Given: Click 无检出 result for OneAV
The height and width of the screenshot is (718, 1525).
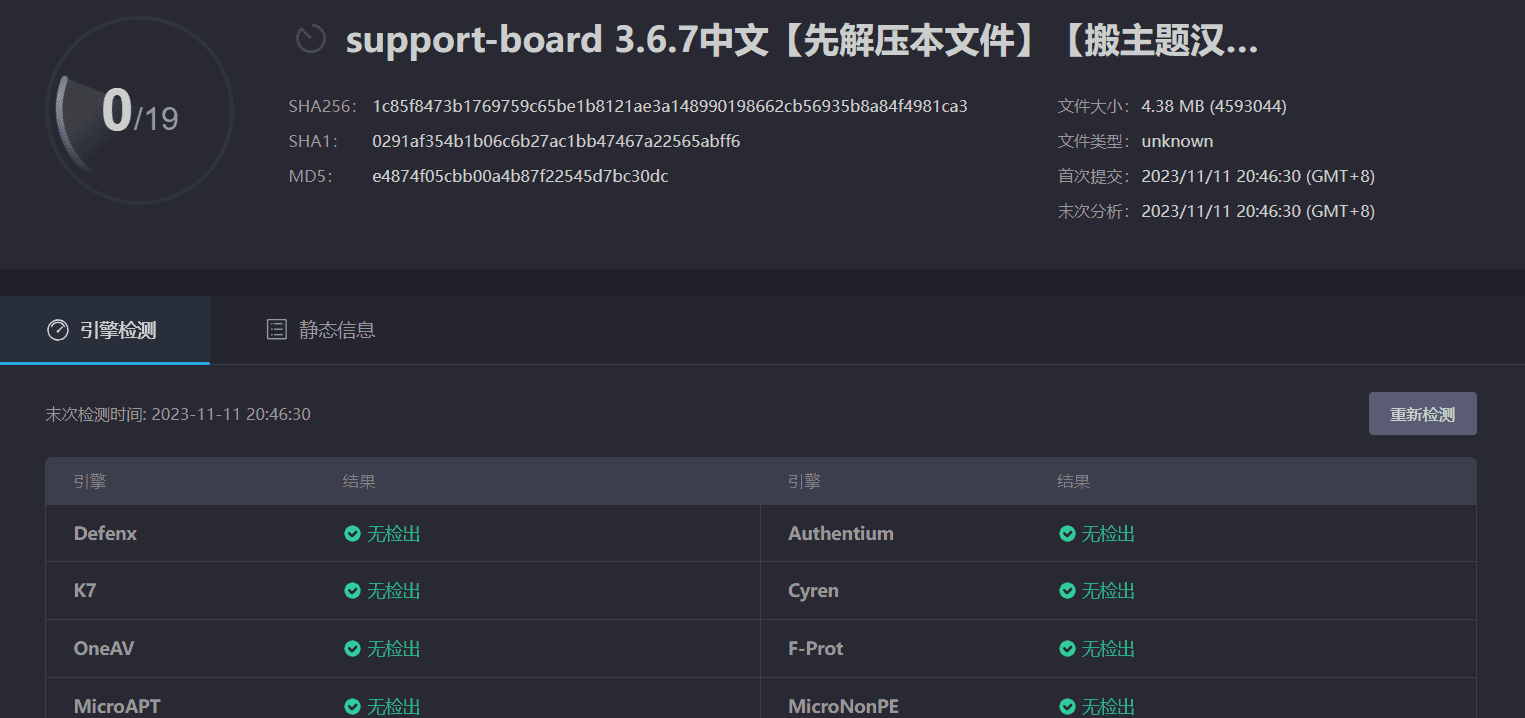Looking at the screenshot, I should point(393,649).
